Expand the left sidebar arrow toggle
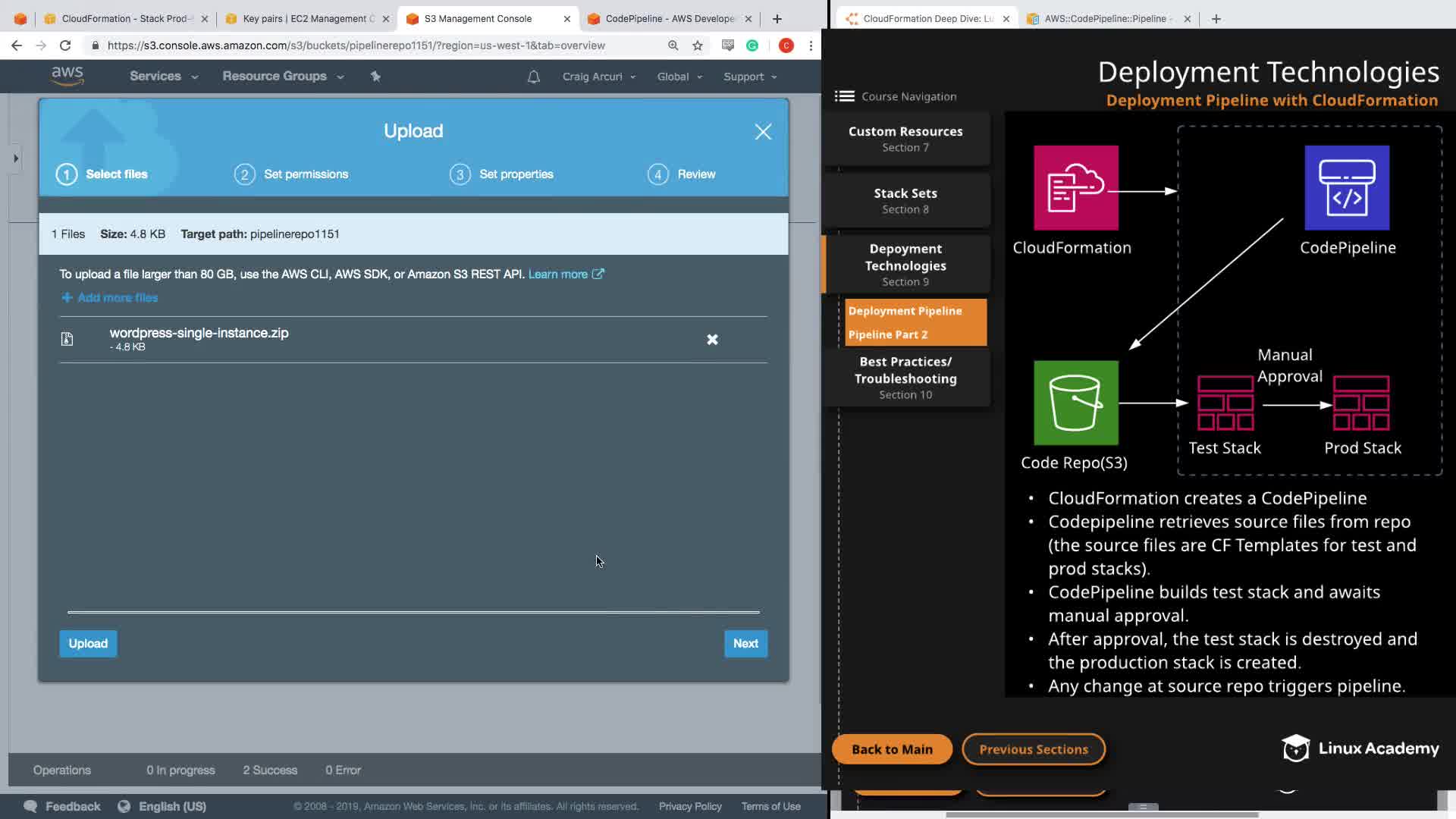The width and height of the screenshot is (1456, 819). [15, 158]
